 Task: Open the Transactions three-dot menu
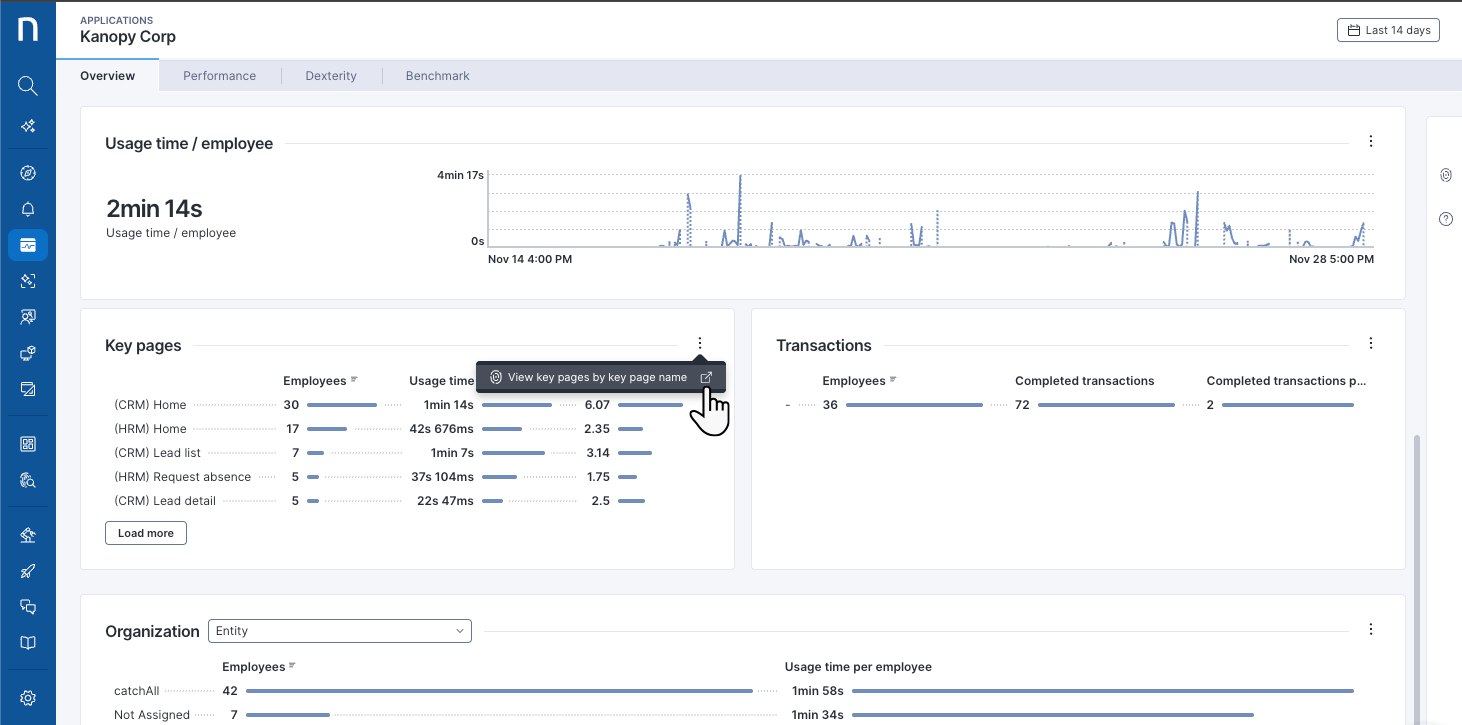pyautogui.click(x=1370, y=343)
